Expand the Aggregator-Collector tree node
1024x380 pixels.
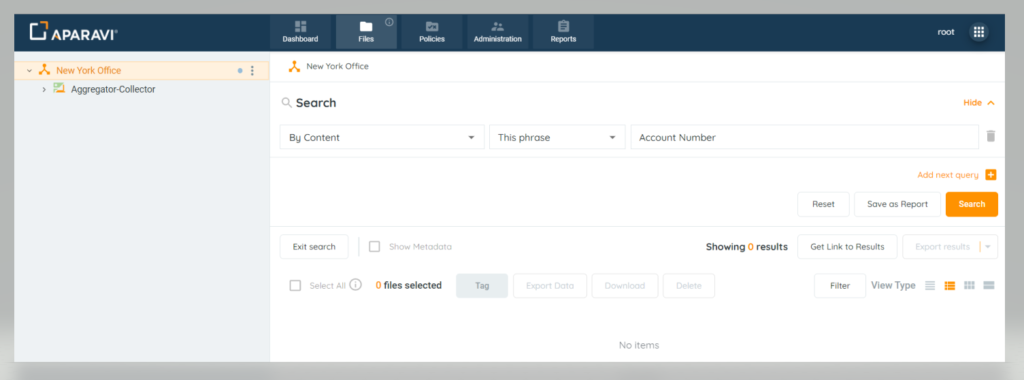44,89
